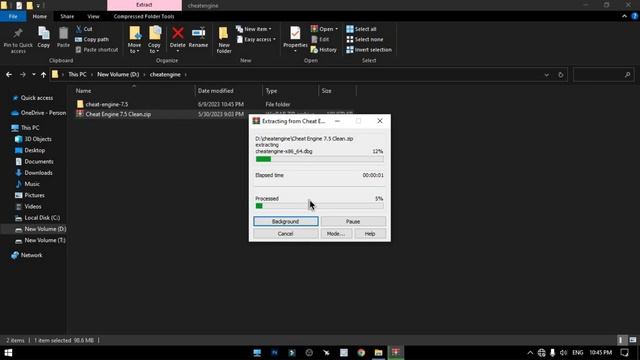Open Documents in sidebar
The height and width of the screenshot is (360, 640).
39,162
